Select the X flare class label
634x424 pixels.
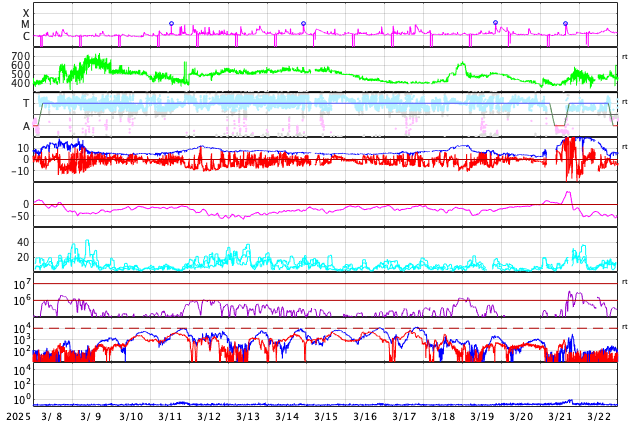point(26,13)
